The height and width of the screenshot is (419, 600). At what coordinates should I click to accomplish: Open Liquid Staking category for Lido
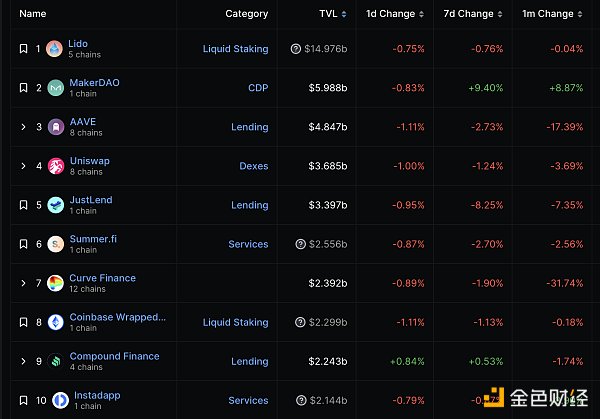coord(235,49)
